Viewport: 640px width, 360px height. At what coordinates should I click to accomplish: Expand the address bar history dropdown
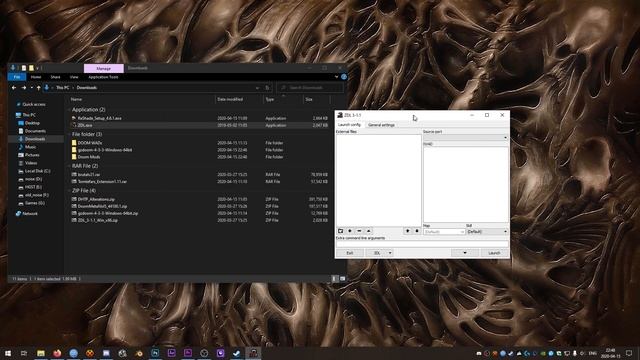[257, 88]
